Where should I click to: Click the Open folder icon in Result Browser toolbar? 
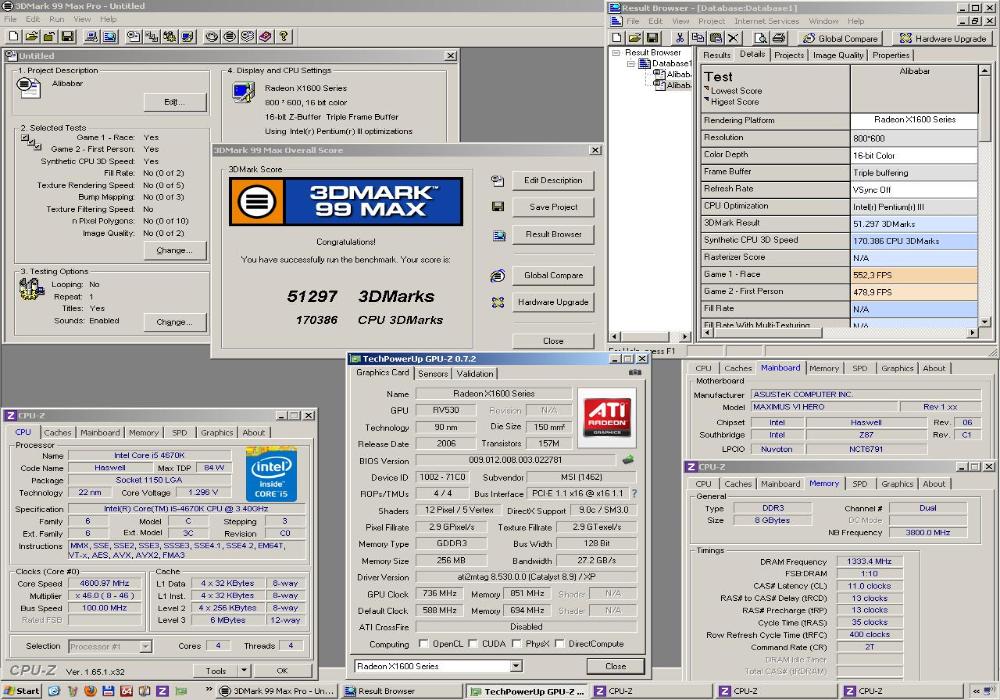tap(634, 38)
